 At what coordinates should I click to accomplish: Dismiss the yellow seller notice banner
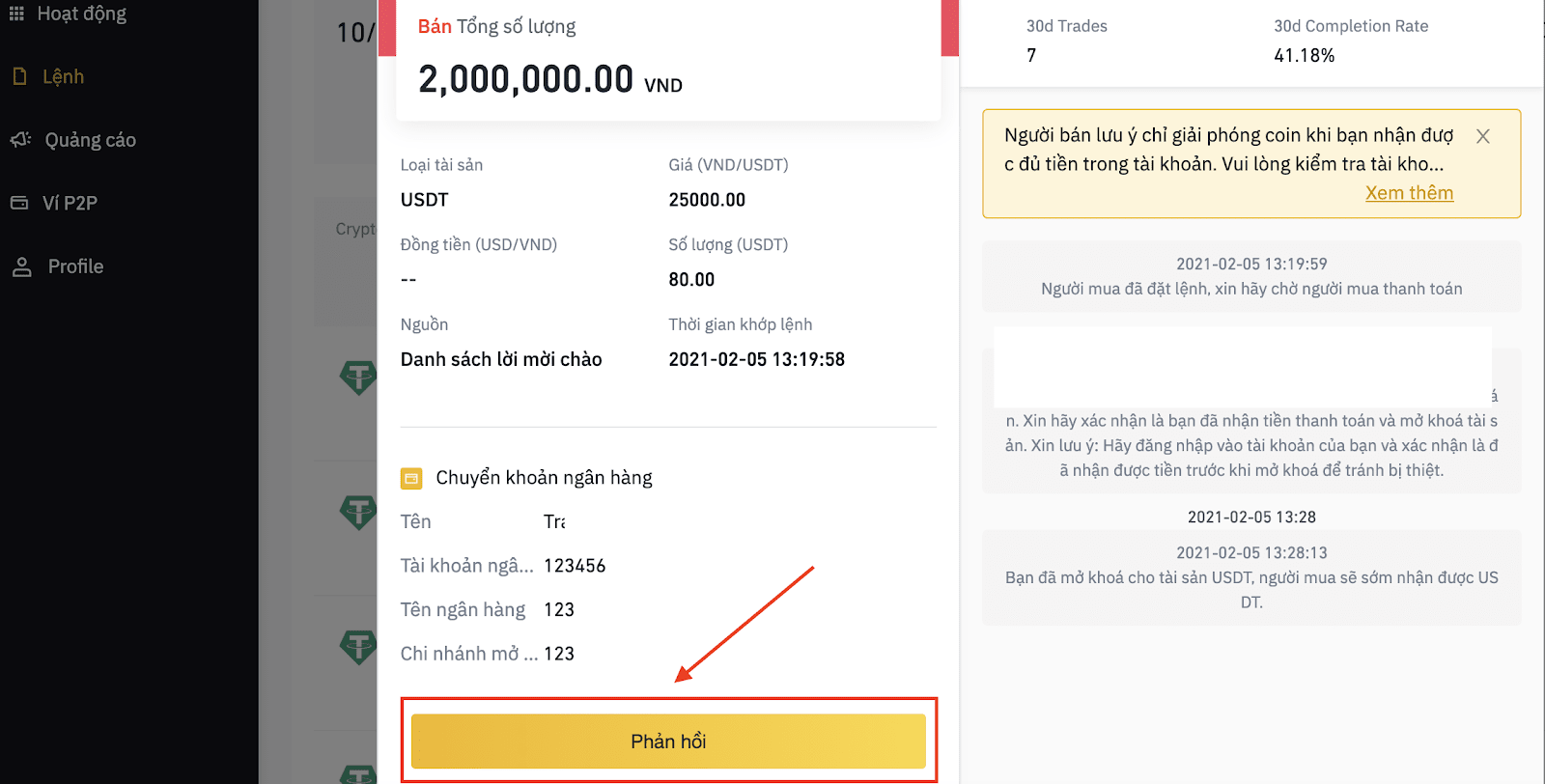(1483, 137)
